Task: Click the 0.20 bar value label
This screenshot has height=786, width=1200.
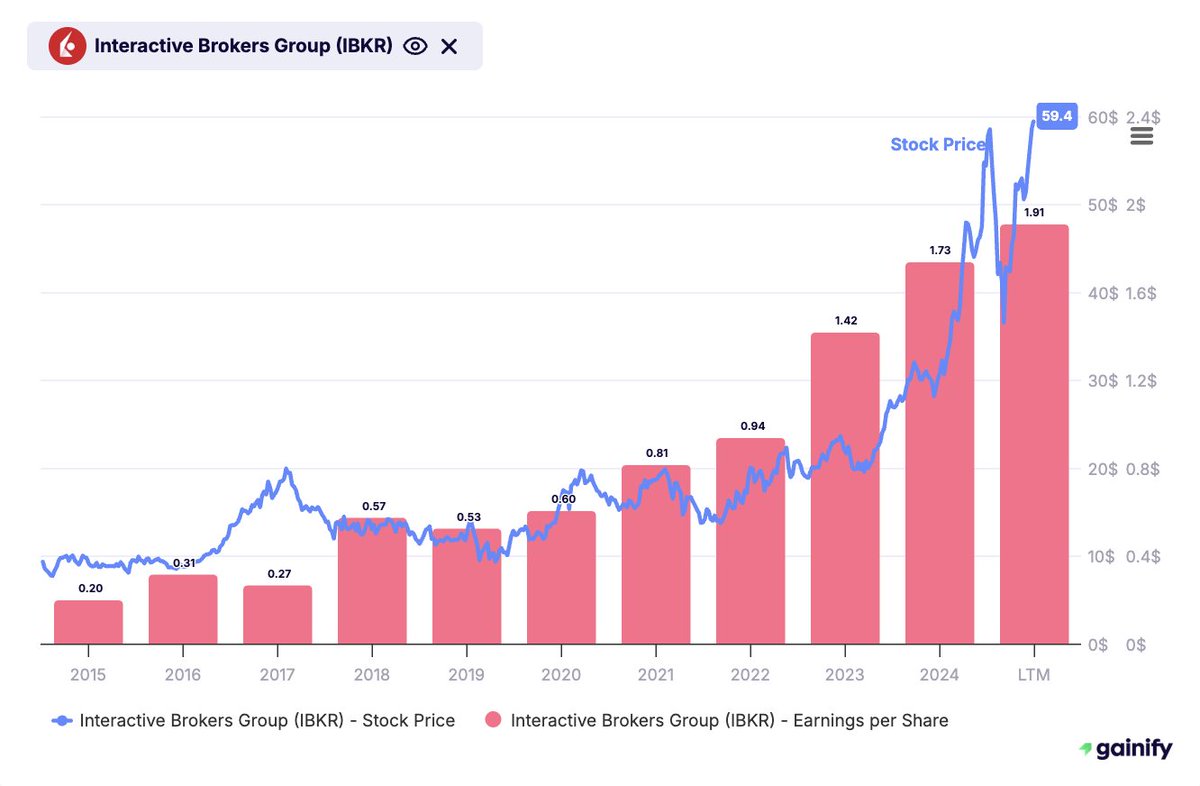Action: click(x=90, y=588)
